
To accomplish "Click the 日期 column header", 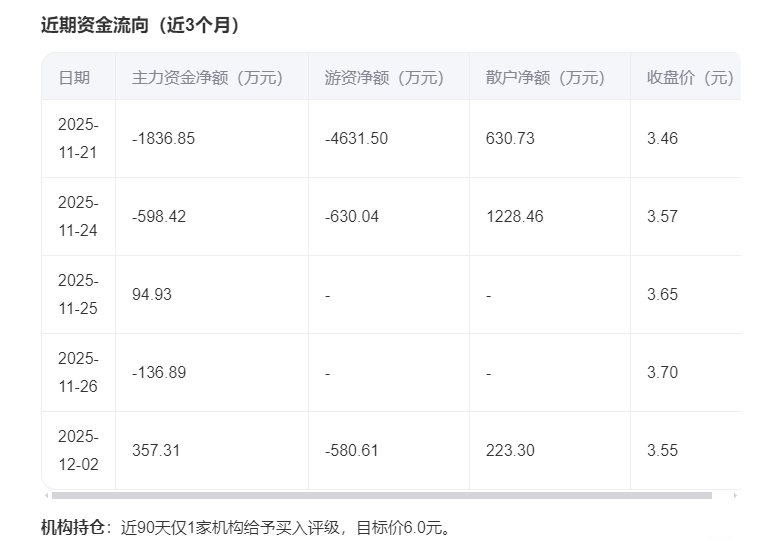I will [74, 77].
